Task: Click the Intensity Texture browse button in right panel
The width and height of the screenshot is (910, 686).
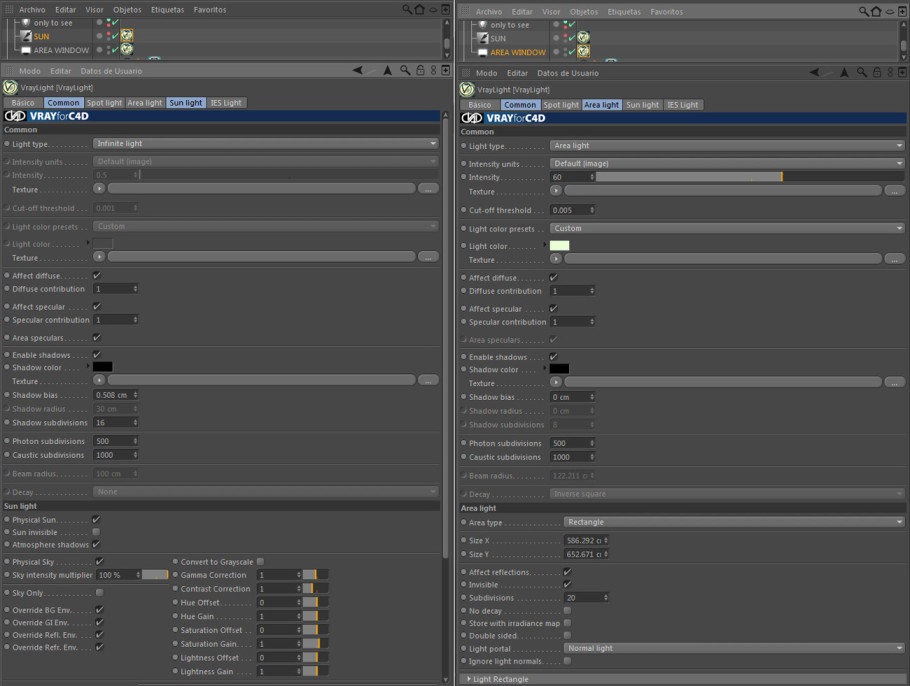Action: point(894,191)
